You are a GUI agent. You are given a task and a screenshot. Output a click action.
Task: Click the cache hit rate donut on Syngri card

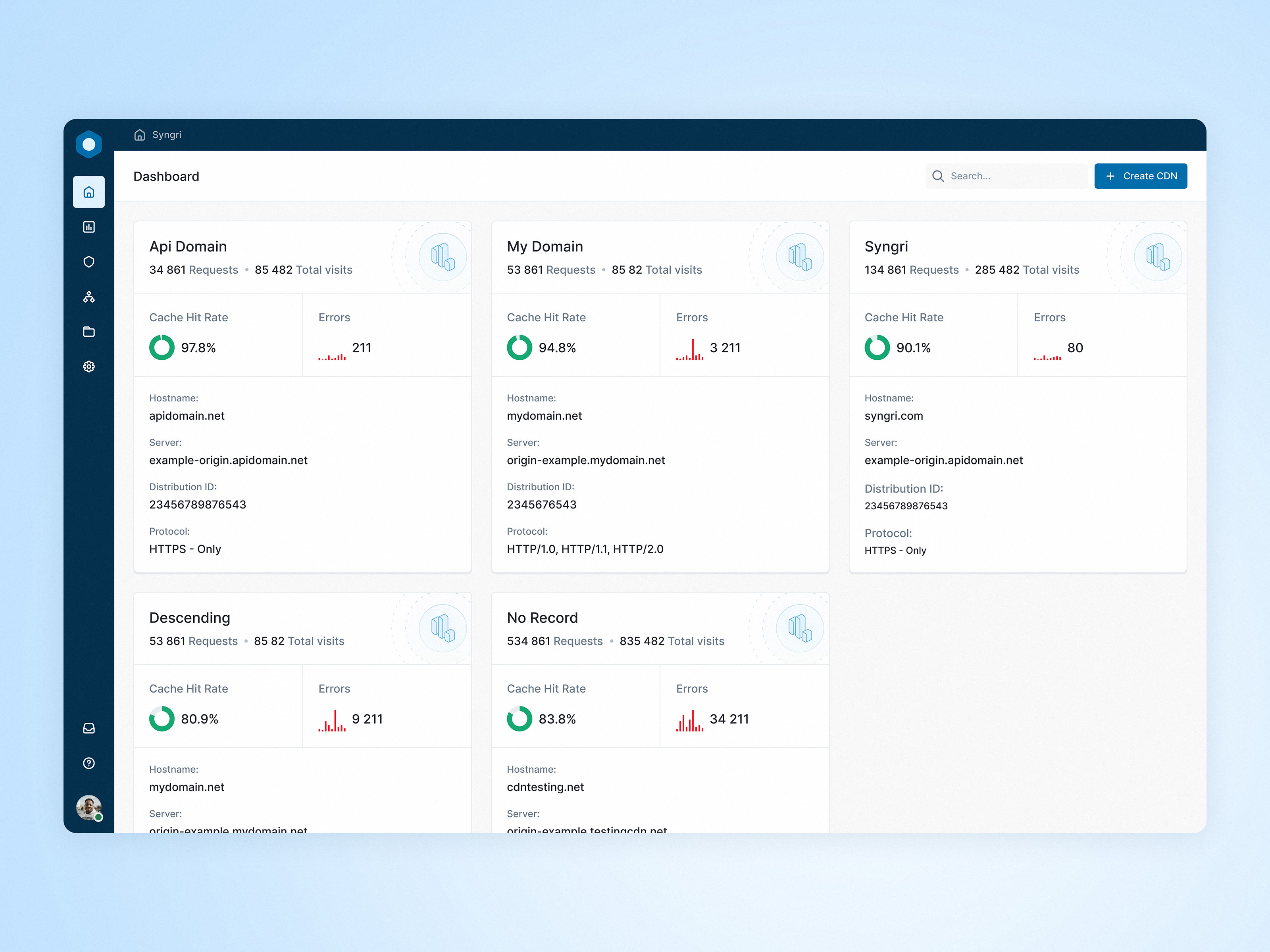[x=877, y=347]
